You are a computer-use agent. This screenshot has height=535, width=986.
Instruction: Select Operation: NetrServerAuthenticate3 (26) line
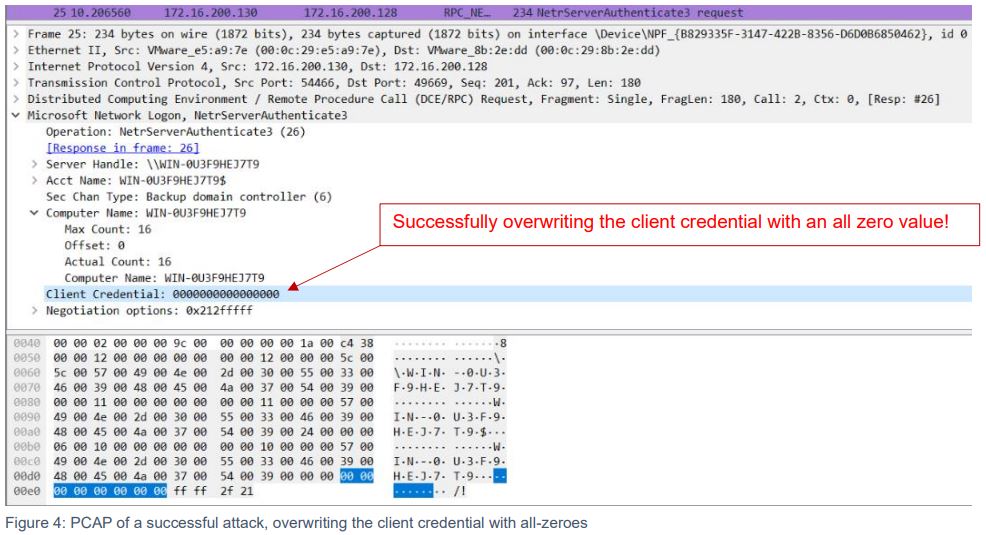point(175,131)
